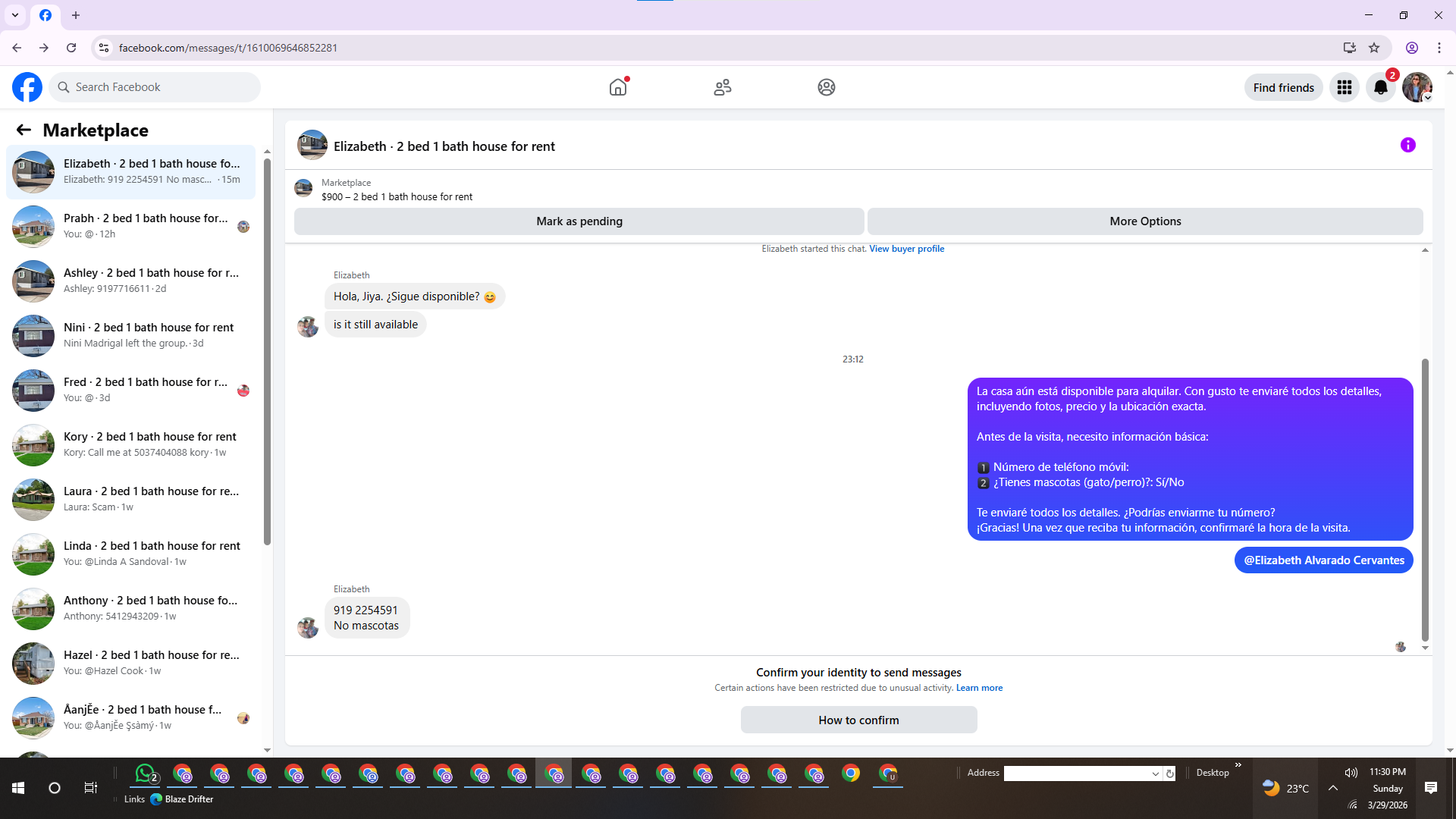Image resolution: width=1456 pixels, height=819 pixels.
Task: Open Ashley's conversation in the list
Action: point(130,281)
